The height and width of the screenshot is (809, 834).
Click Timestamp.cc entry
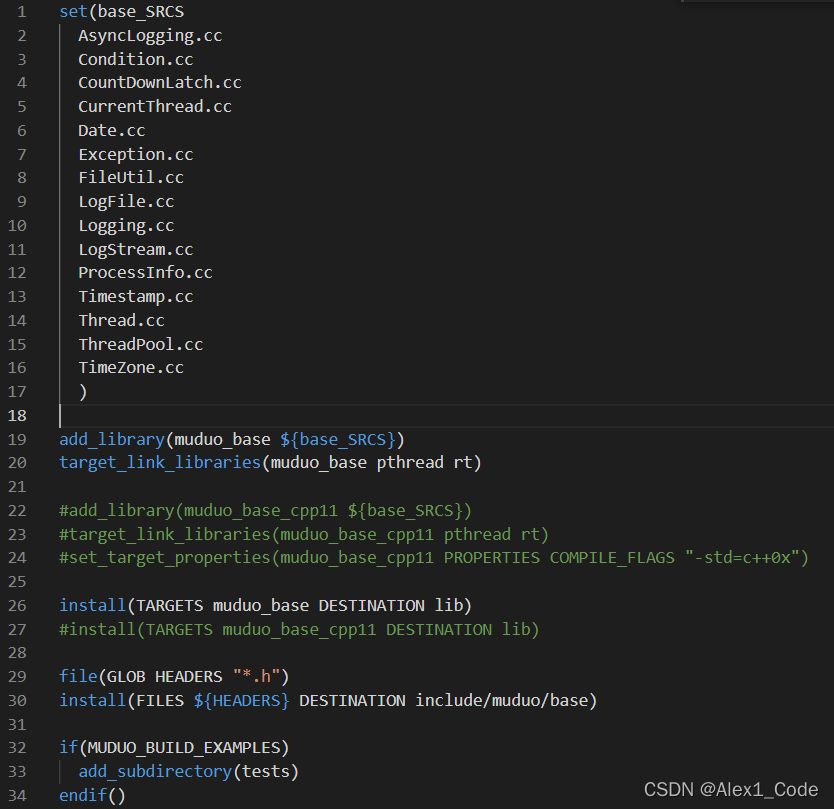coord(136,297)
